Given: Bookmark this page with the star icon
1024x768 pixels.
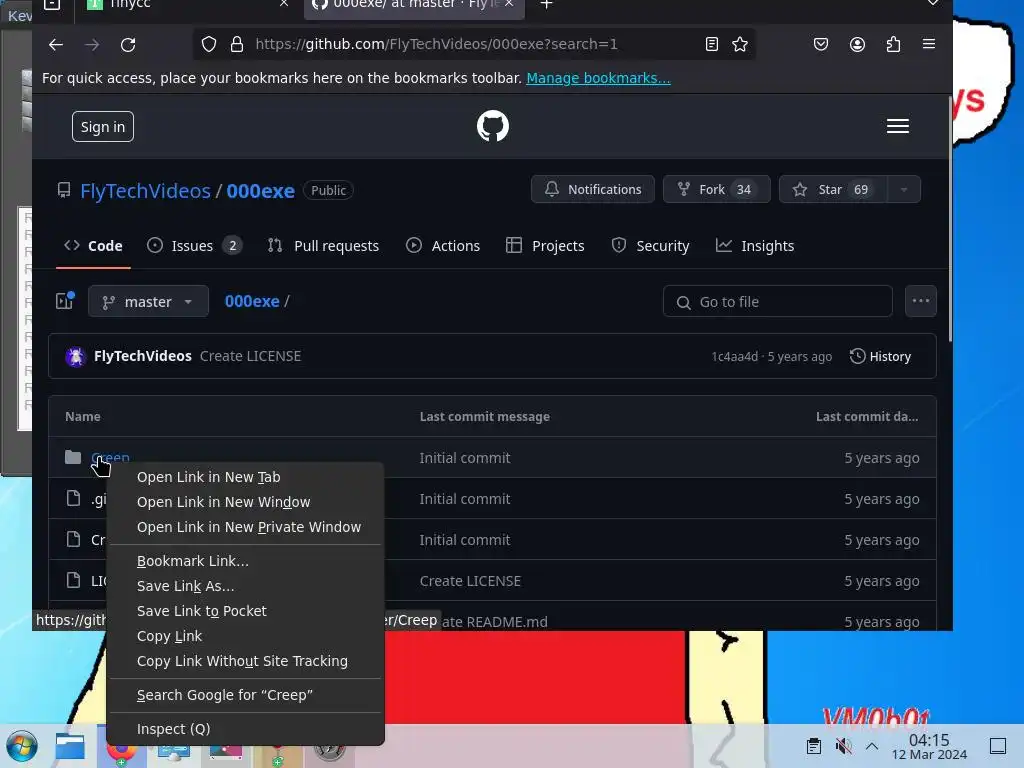Looking at the screenshot, I should [740, 44].
